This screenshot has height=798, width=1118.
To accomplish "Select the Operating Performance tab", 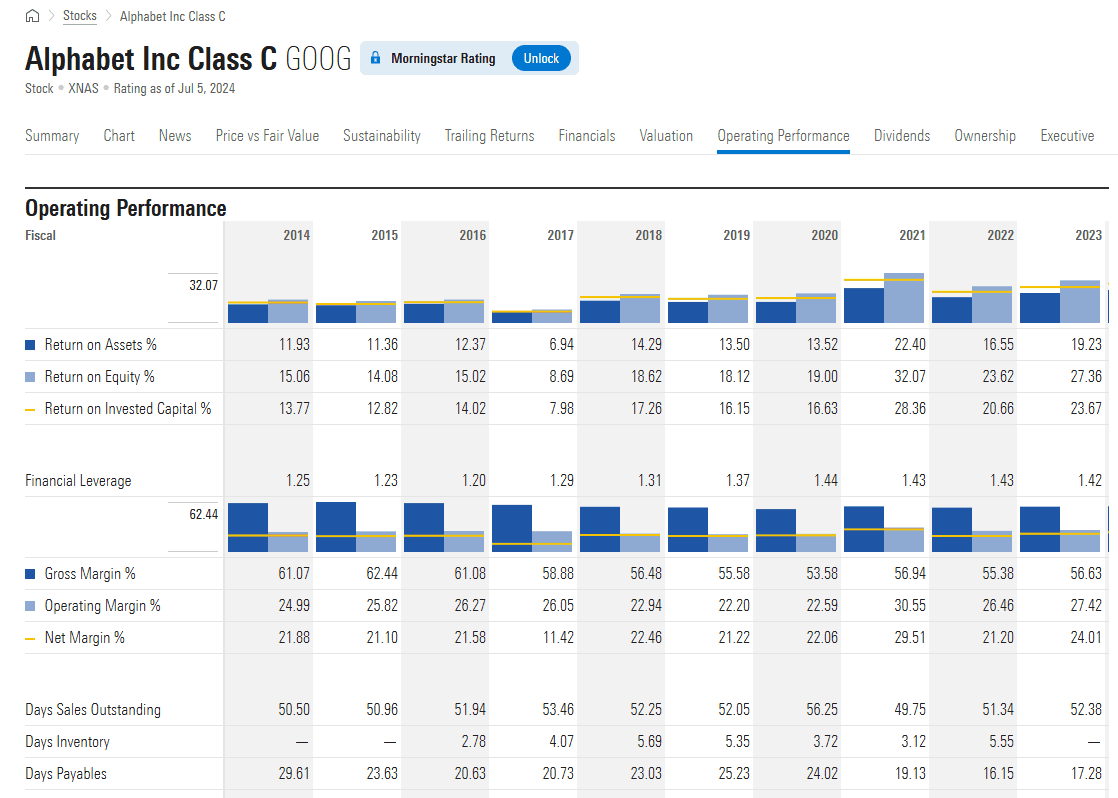I will point(784,135).
